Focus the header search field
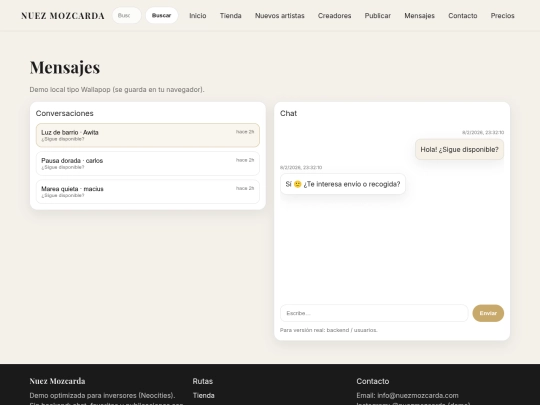Viewport: 540px width, 405px height. (x=127, y=15)
